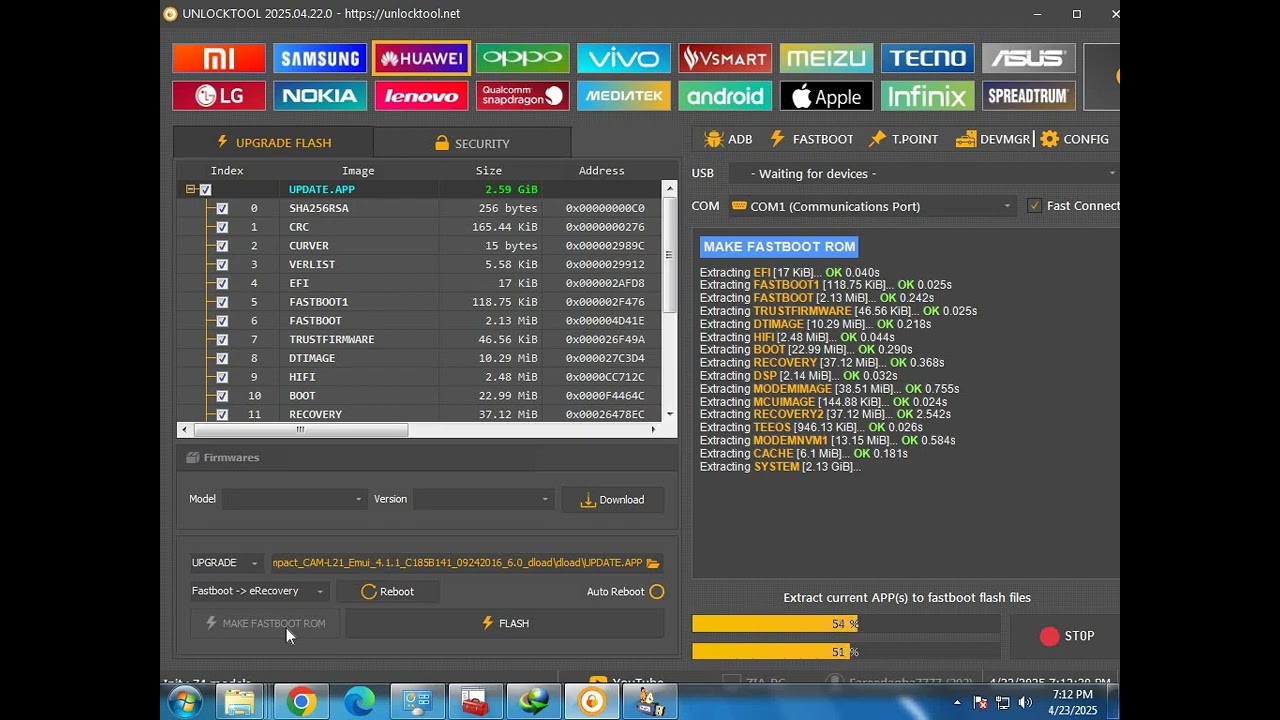Open the DEVMGR tab

click(993, 139)
